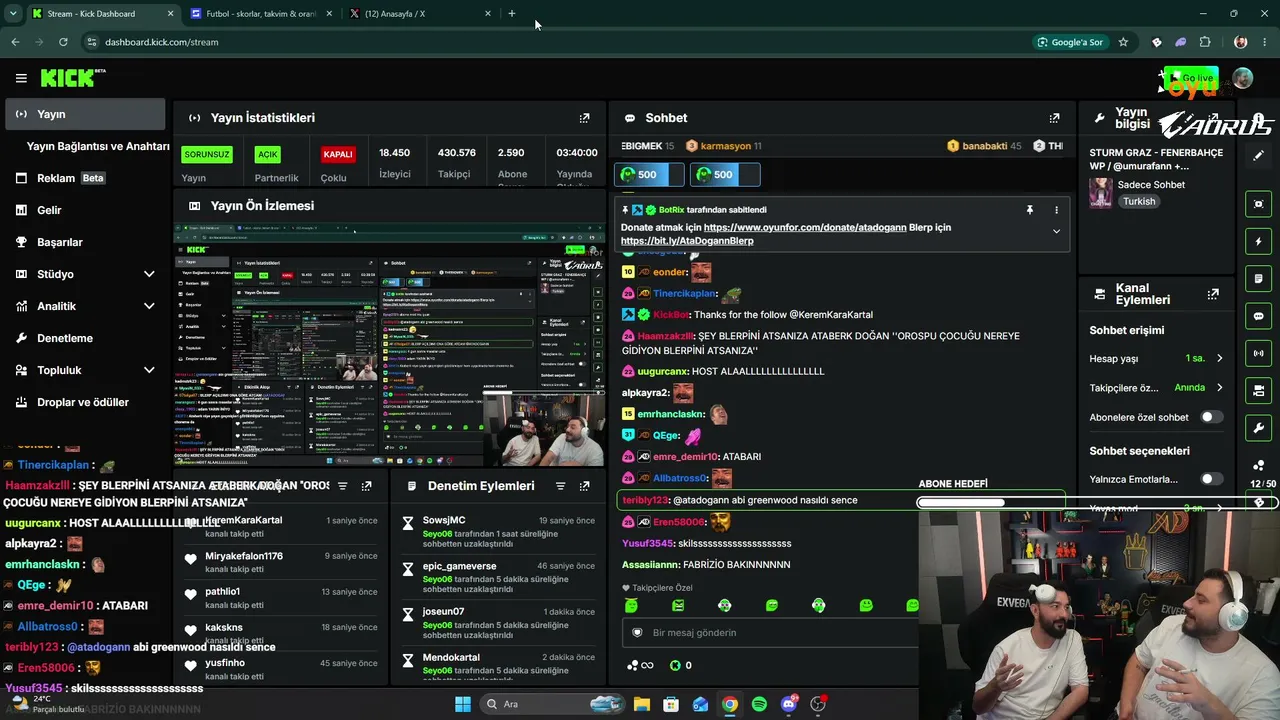The image size is (1280, 720).
Task: Pop out the Sohbet chat panel
Action: [1054, 118]
